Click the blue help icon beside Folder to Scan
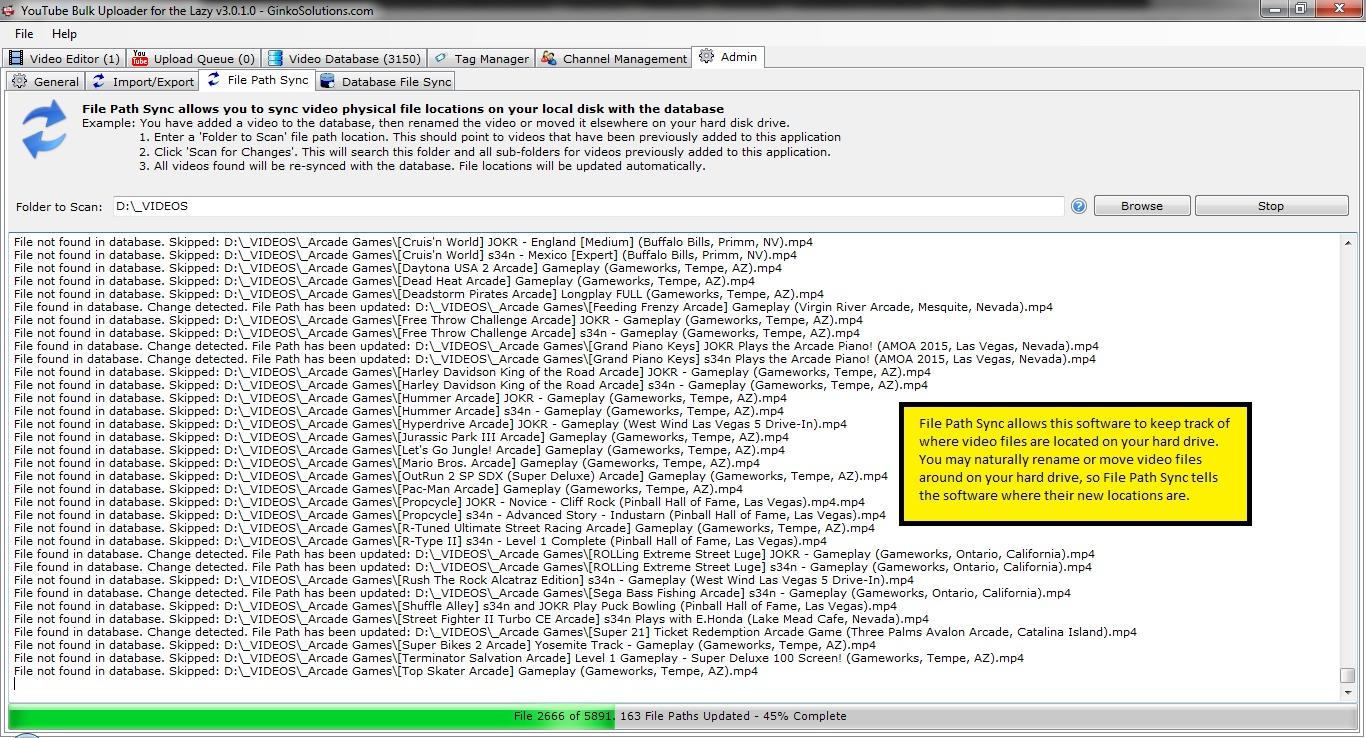Image resolution: width=1366 pixels, height=738 pixels. tap(1078, 206)
